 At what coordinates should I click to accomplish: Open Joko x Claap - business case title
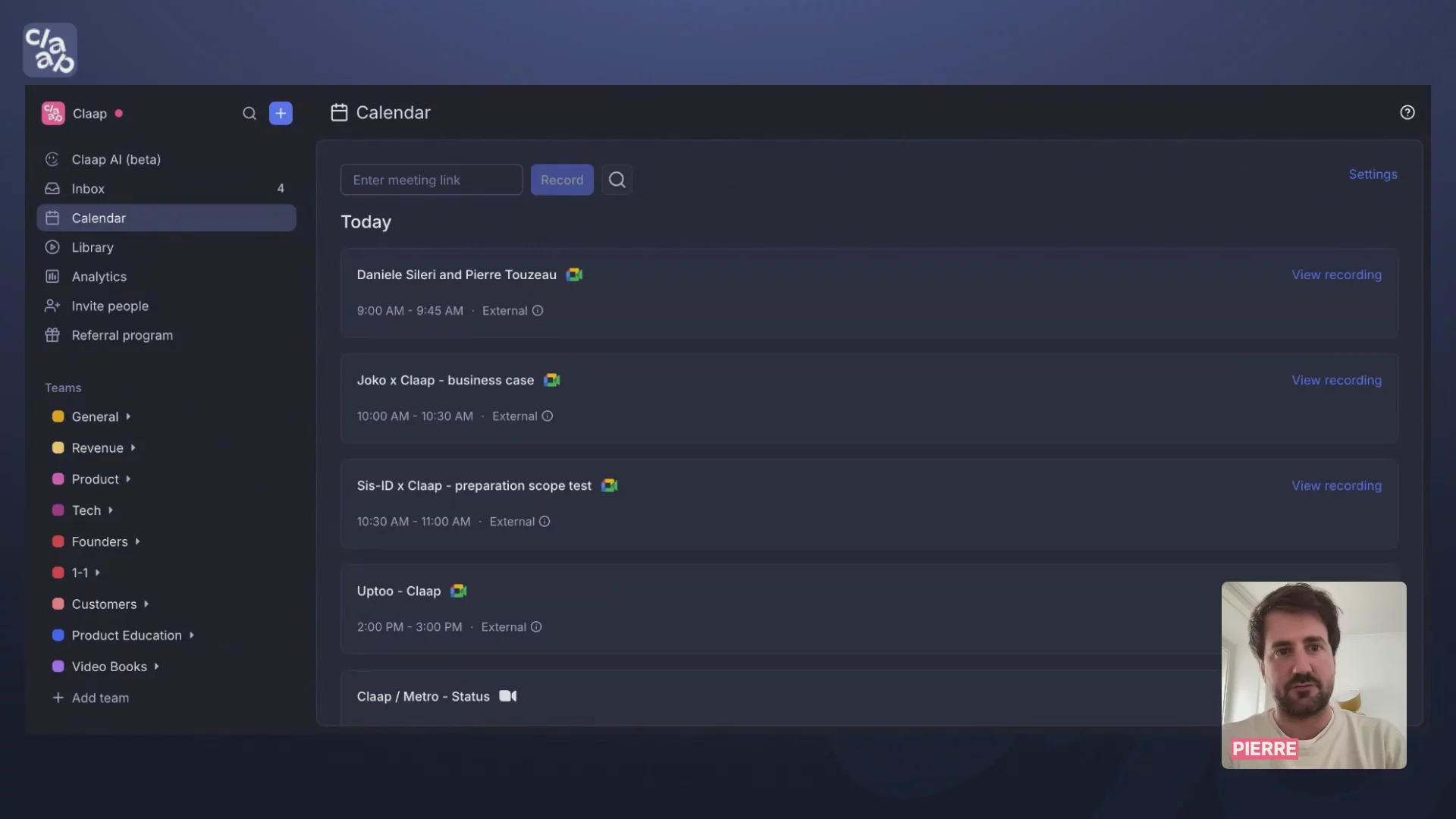point(445,380)
